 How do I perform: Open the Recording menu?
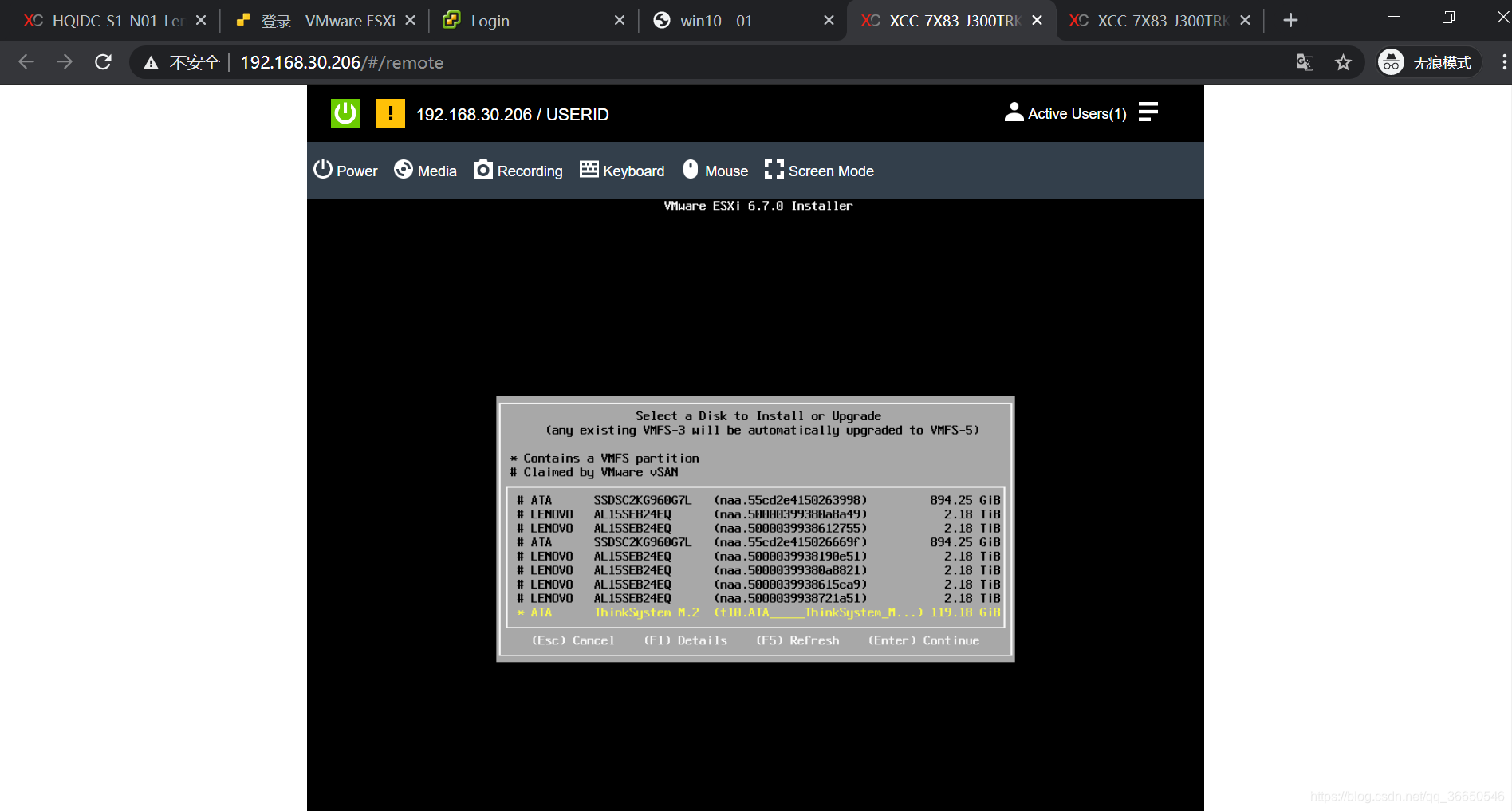point(518,171)
